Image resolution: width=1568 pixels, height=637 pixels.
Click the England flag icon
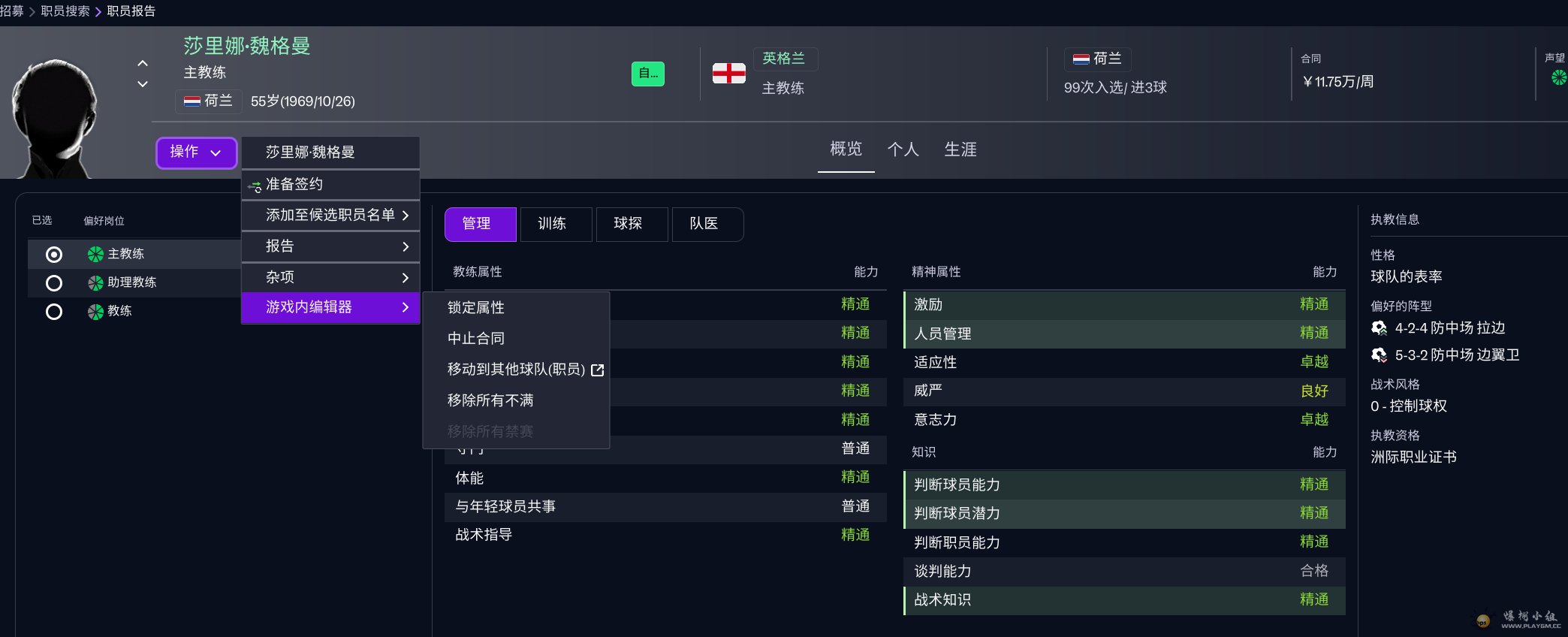tap(728, 74)
